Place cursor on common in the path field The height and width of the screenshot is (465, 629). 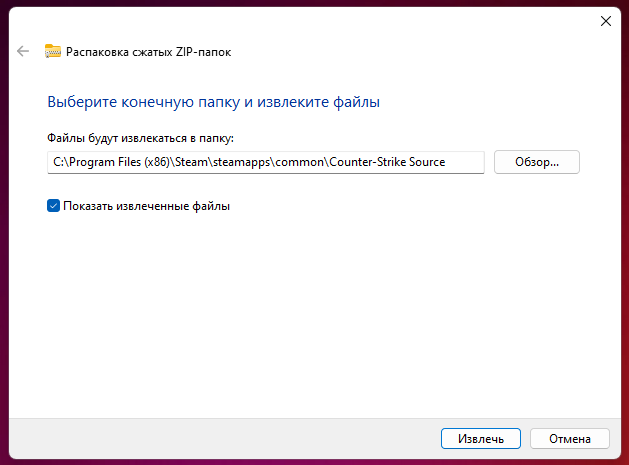pyautogui.click(x=299, y=162)
